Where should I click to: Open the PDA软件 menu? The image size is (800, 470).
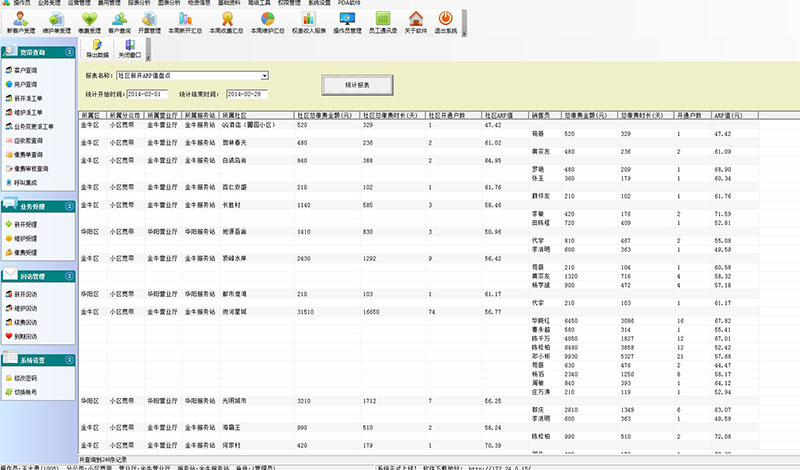[x=349, y=3]
